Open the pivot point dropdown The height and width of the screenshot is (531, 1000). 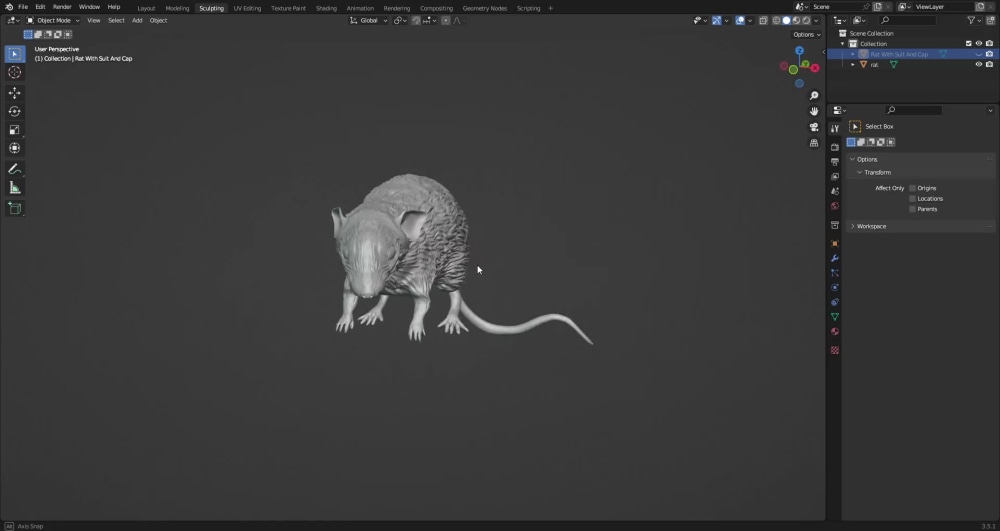(400, 20)
